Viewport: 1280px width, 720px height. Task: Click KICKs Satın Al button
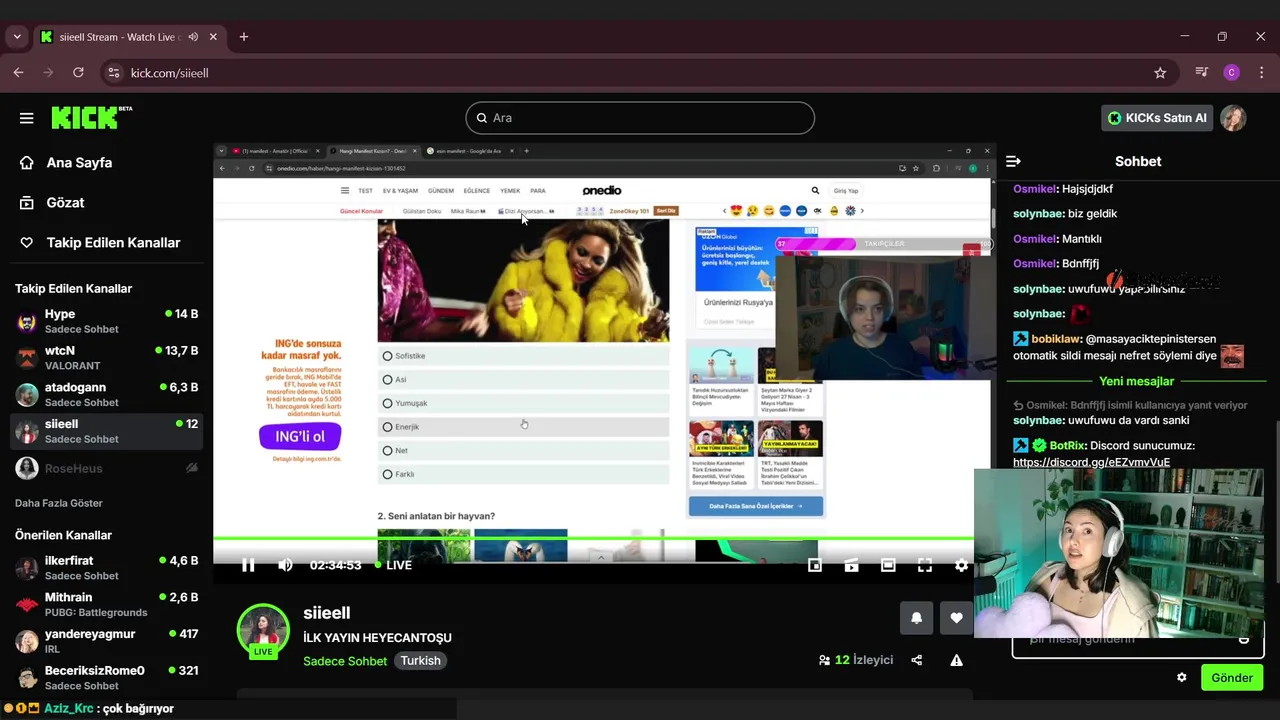(x=1157, y=118)
